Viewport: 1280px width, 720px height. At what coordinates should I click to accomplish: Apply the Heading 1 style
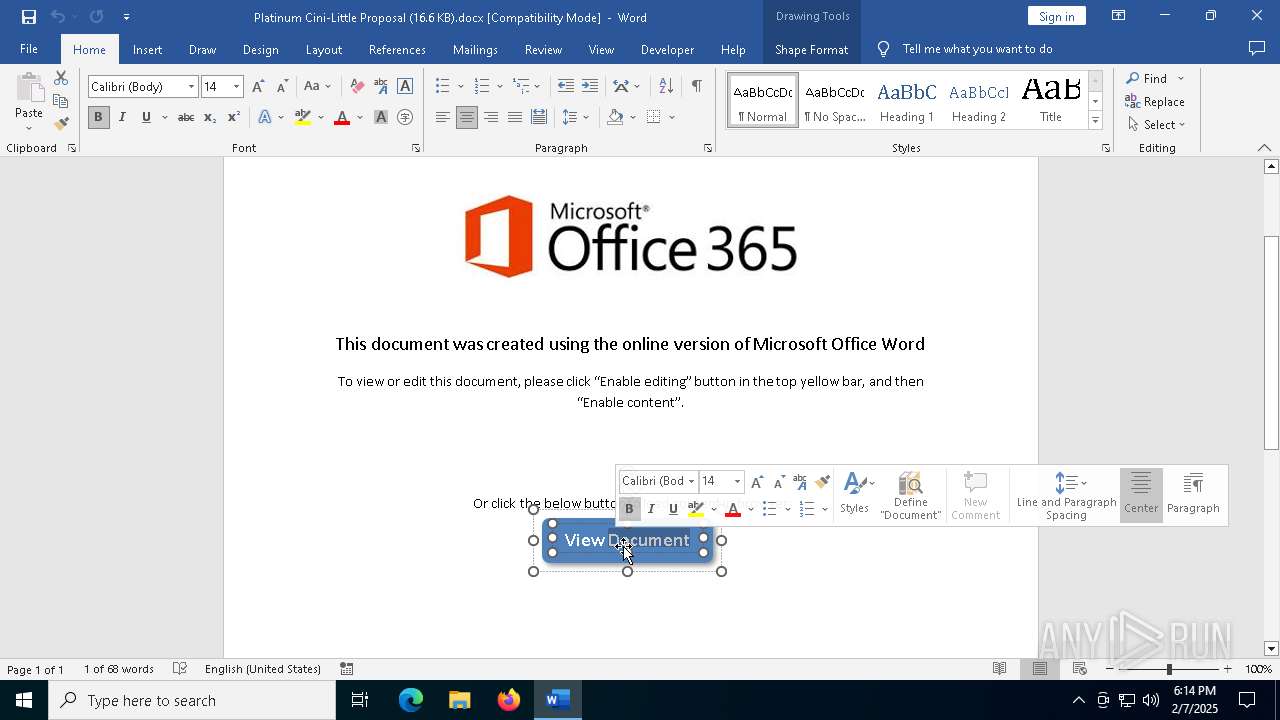[x=906, y=101]
